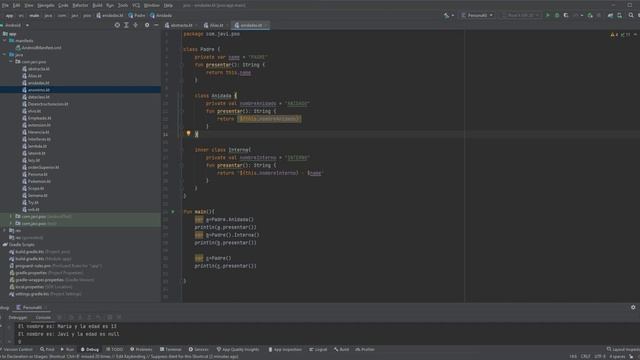Open the run configuration dropdown

tap(477, 16)
